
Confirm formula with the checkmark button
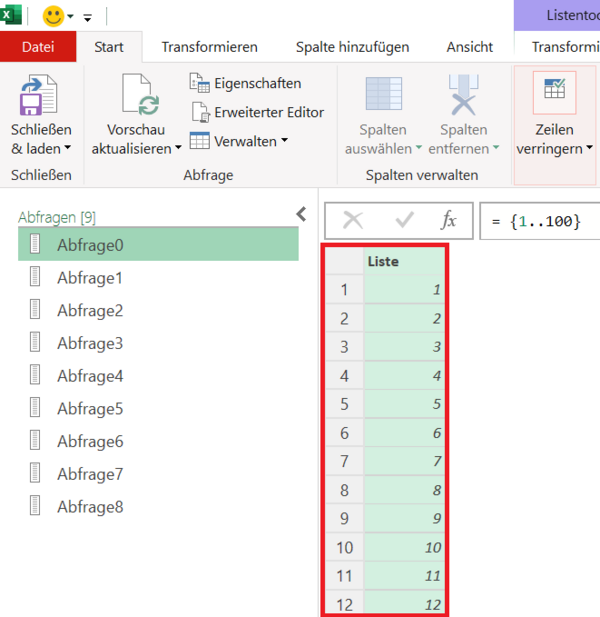404,220
